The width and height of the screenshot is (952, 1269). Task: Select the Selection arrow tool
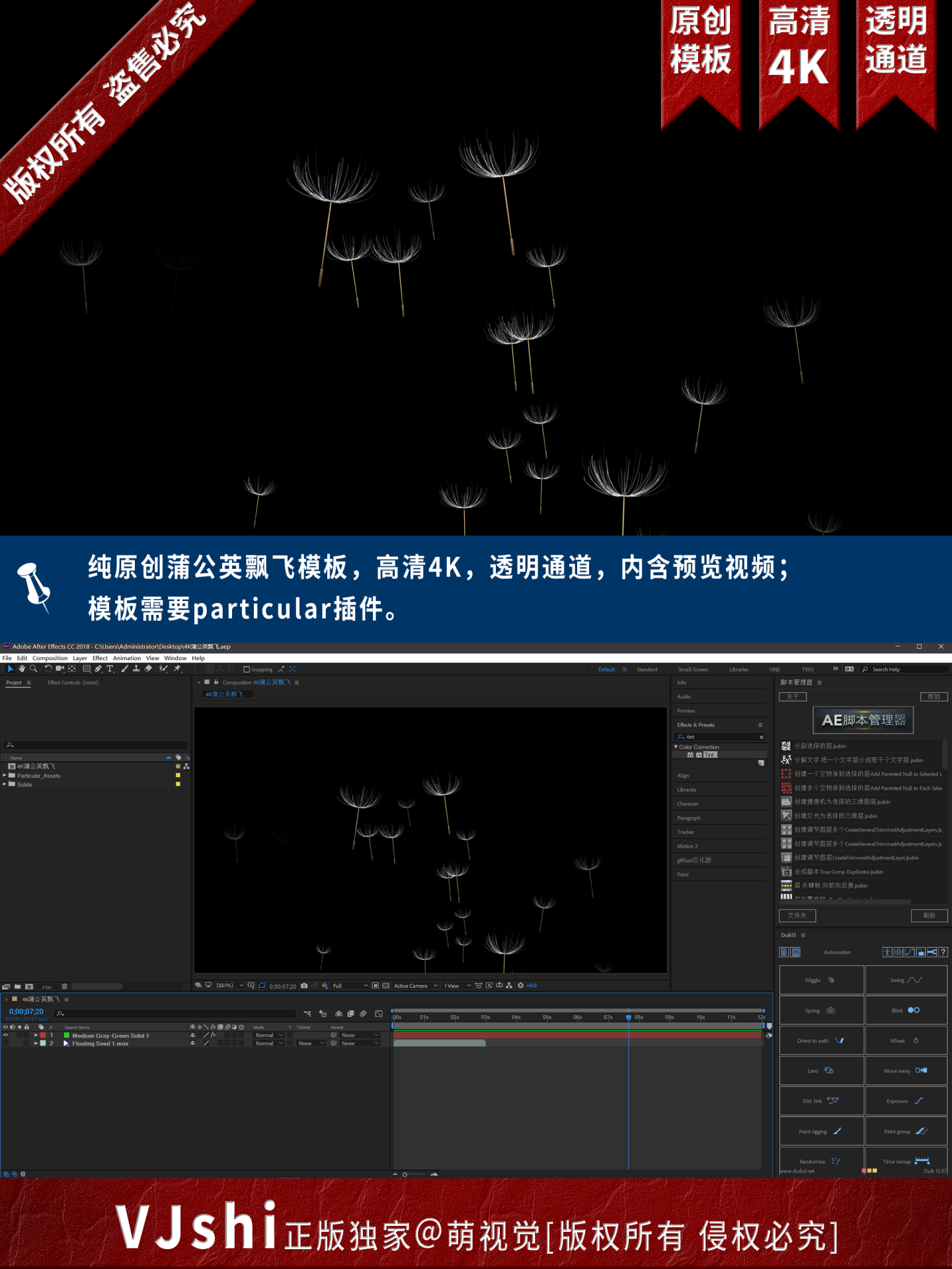click(10, 669)
